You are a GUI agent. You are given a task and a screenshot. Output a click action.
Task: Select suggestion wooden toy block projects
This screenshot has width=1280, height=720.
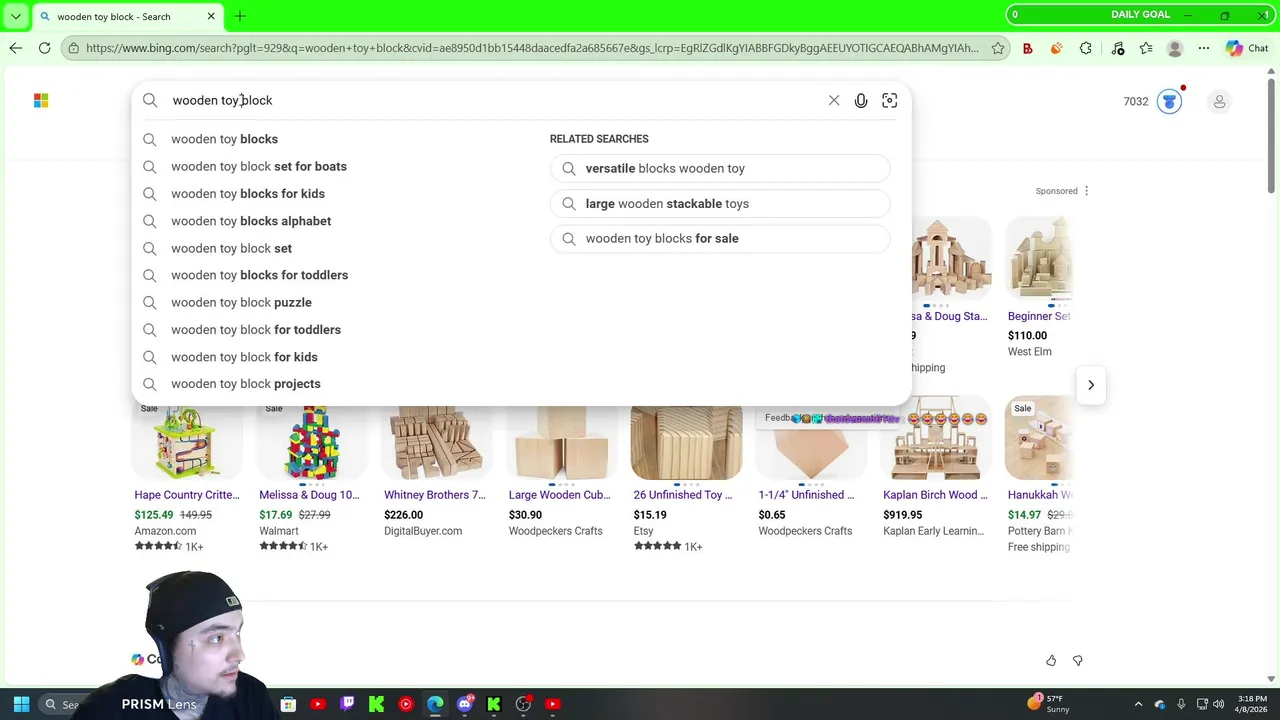tap(246, 384)
